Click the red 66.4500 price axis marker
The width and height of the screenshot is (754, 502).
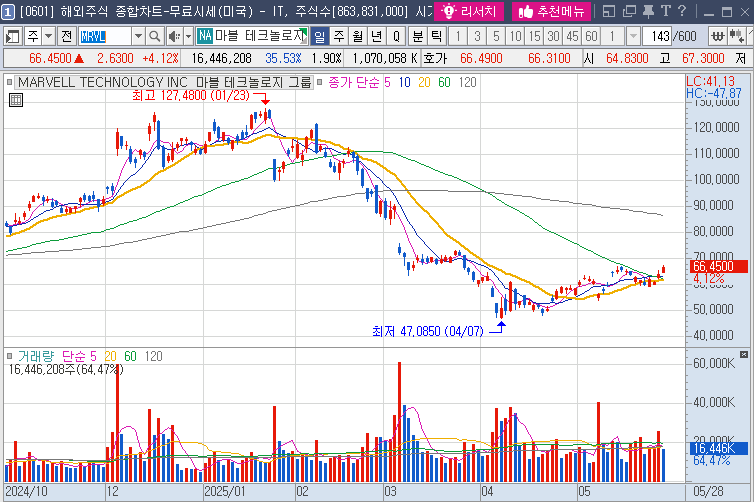click(x=719, y=266)
